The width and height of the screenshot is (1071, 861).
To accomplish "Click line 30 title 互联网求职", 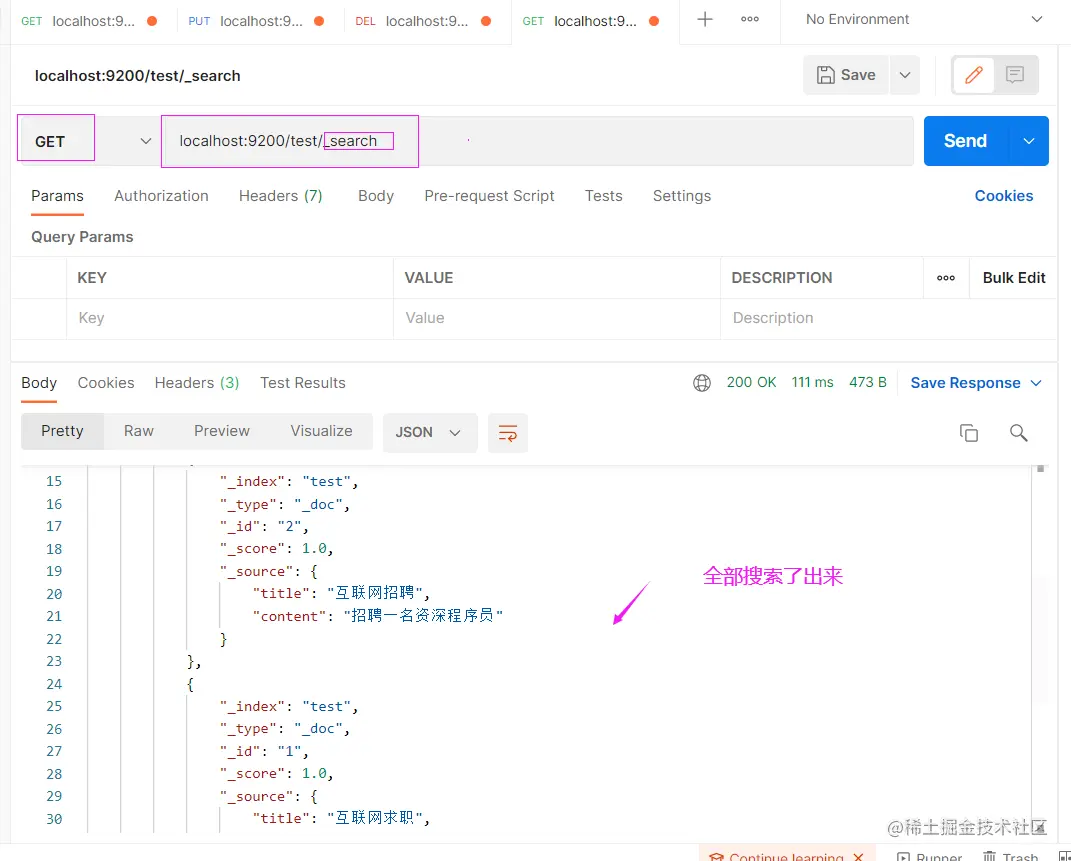I will coord(341,818).
